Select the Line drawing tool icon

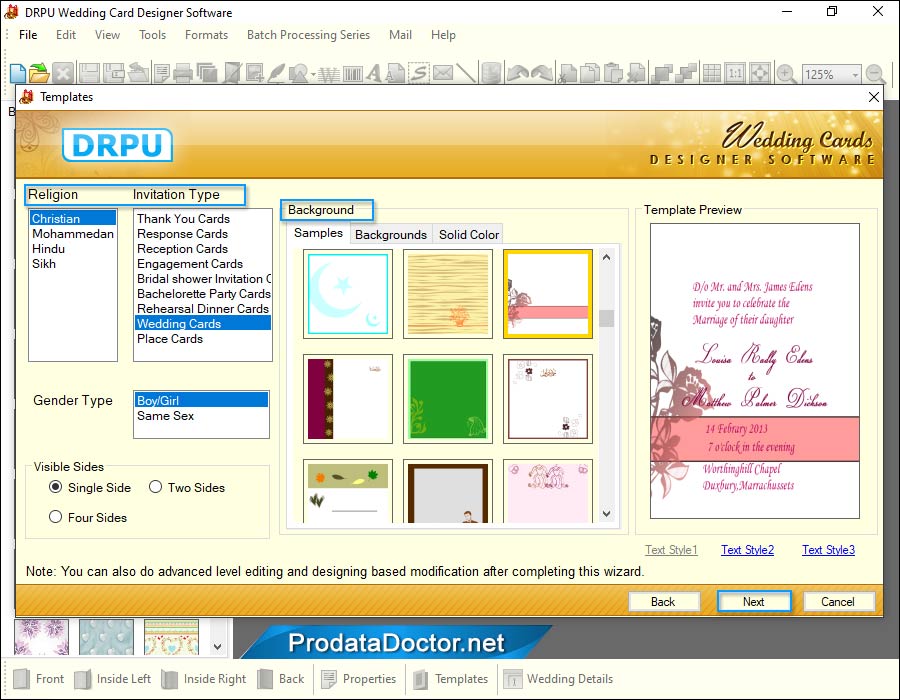[466, 73]
